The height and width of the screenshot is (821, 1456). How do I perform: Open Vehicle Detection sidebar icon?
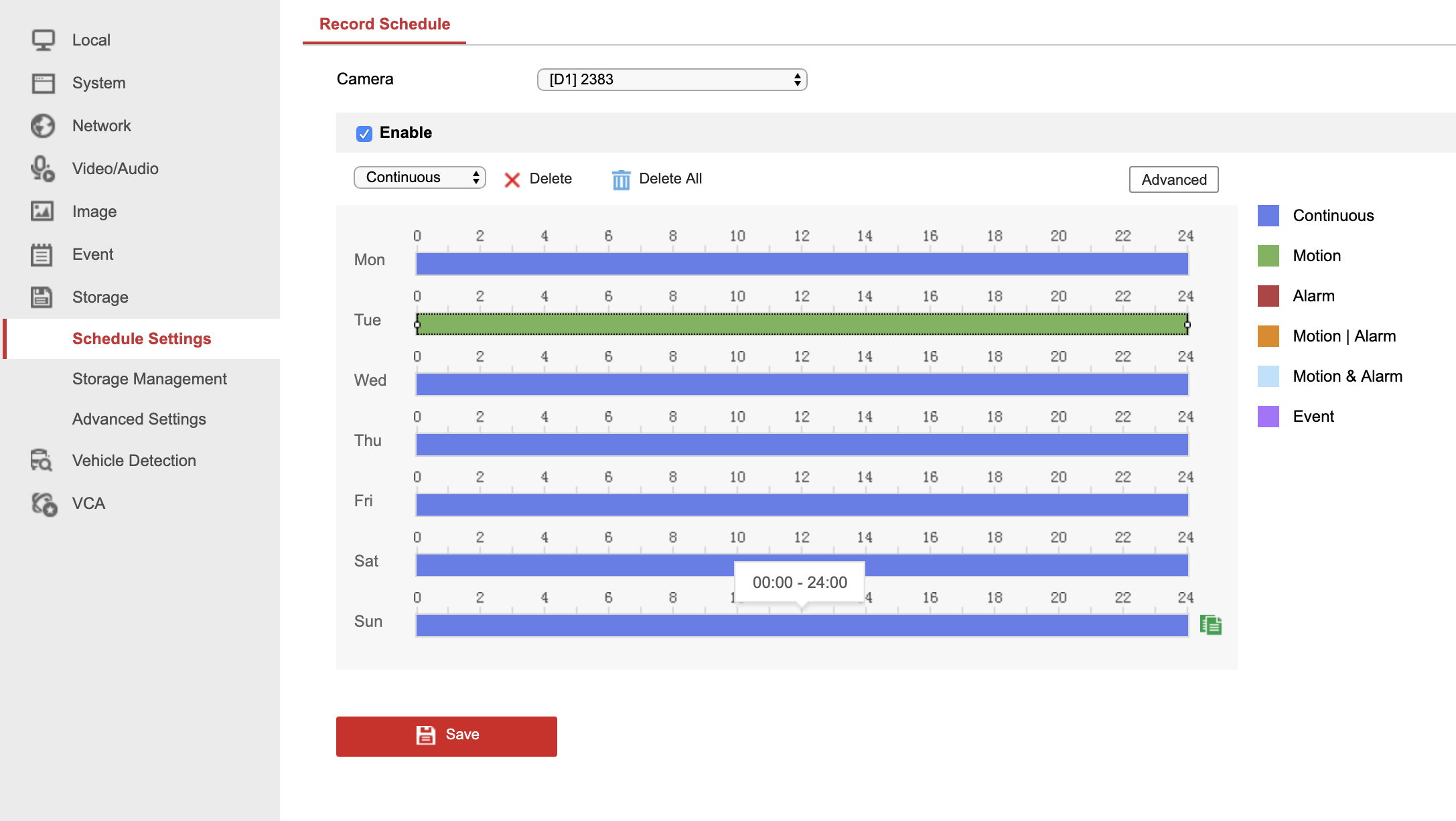pyautogui.click(x=42, y=461)
